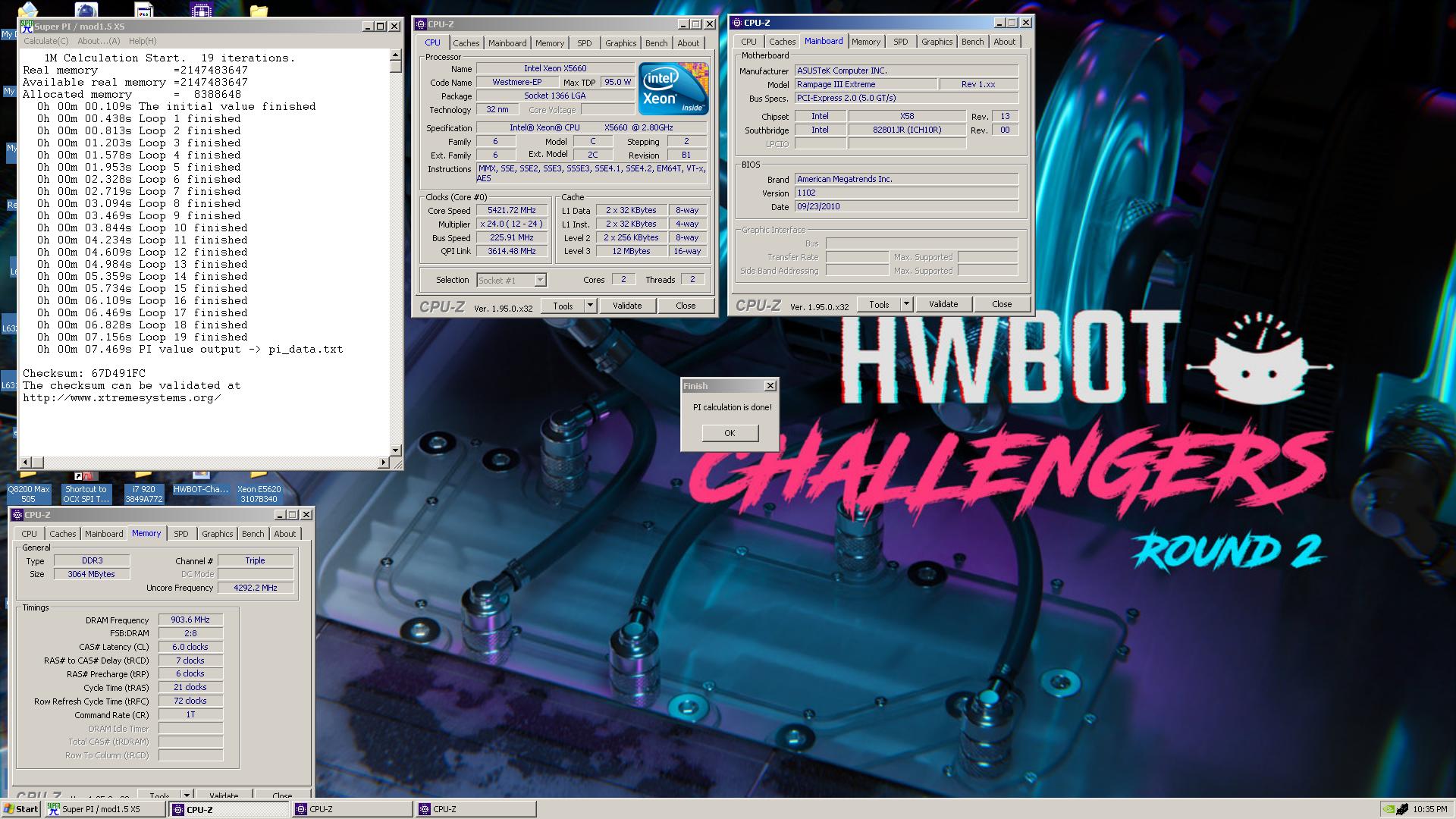Screen dimensions: 1456x819
Task: Open the Bench tab in CPU tab window
Action: (x=657, y=43)
